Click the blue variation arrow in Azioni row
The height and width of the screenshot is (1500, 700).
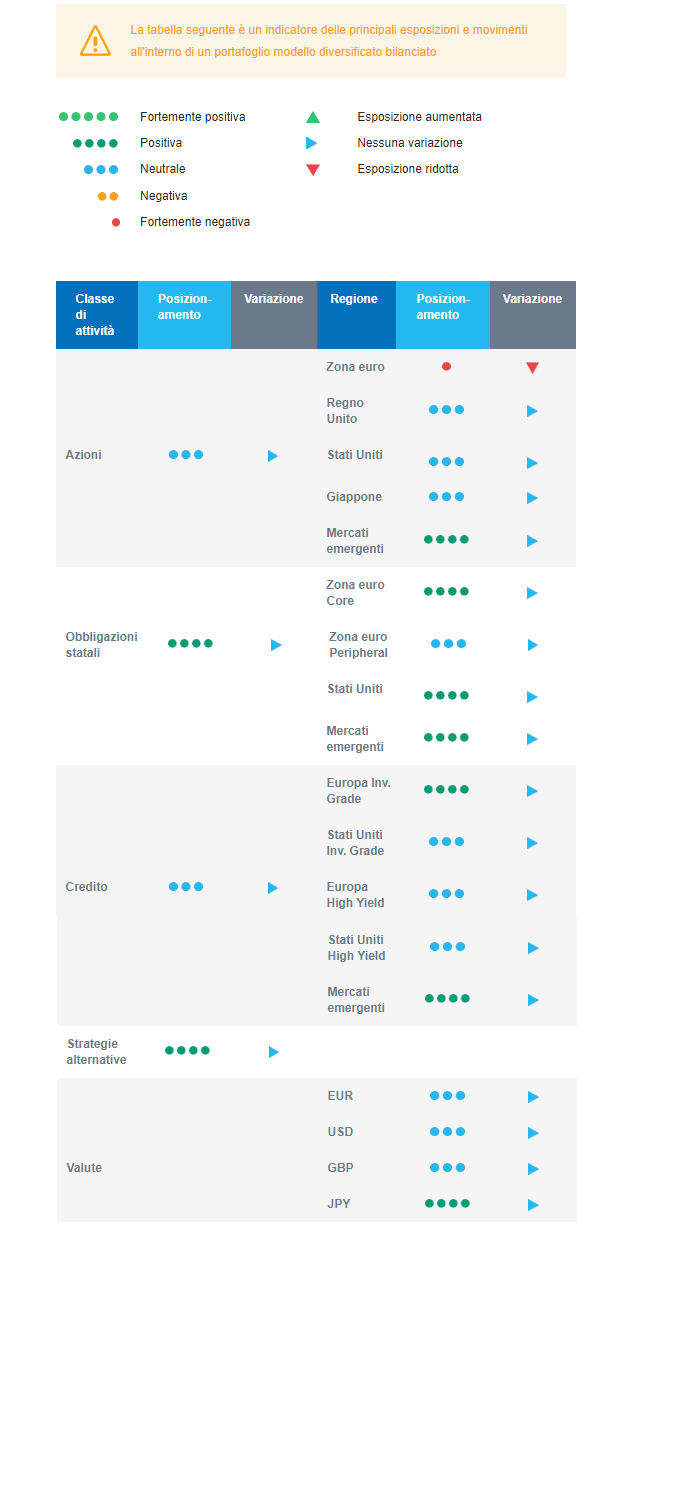tap(273, 456)
